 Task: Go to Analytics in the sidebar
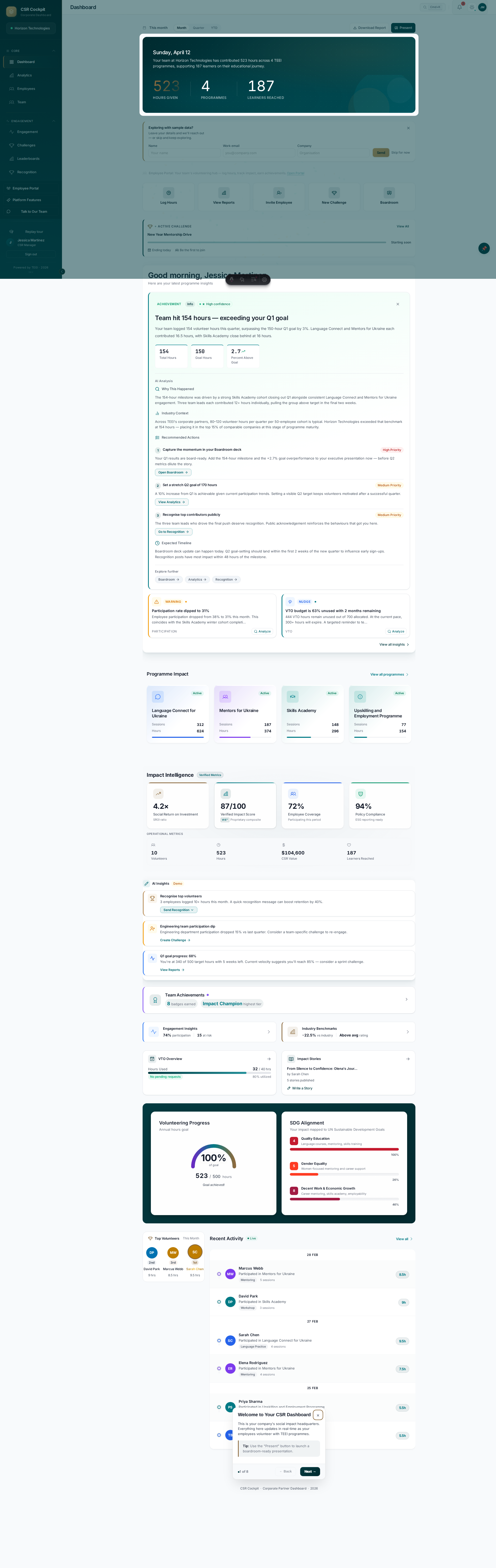24,75
